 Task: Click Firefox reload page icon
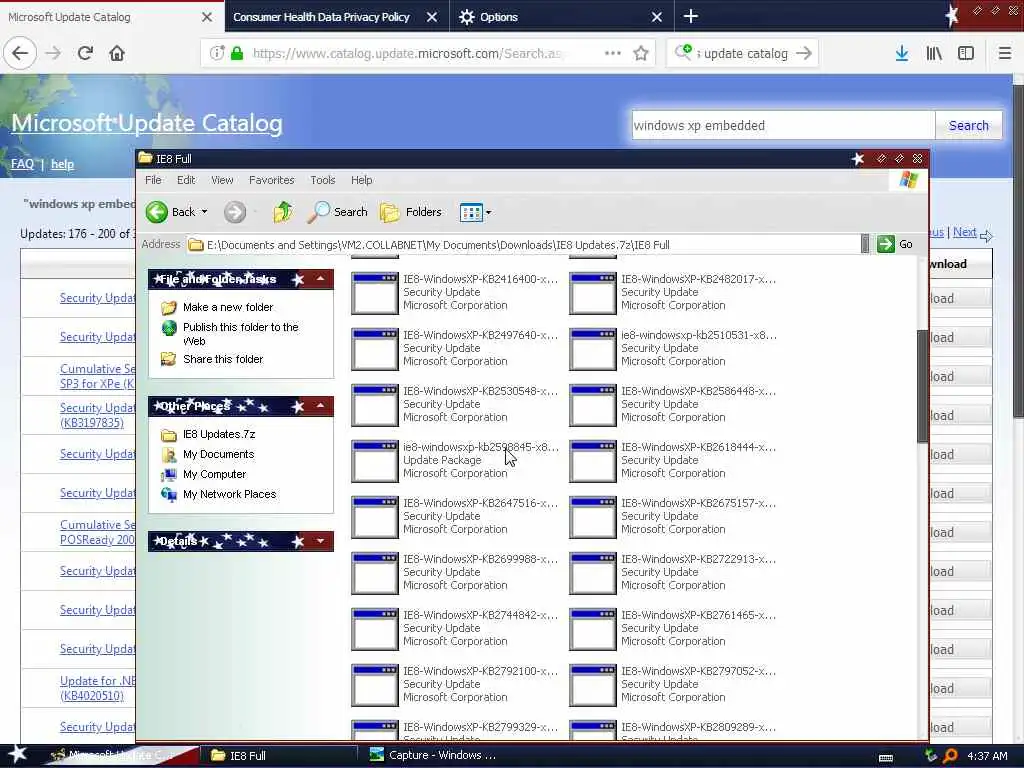coord(85,53)
